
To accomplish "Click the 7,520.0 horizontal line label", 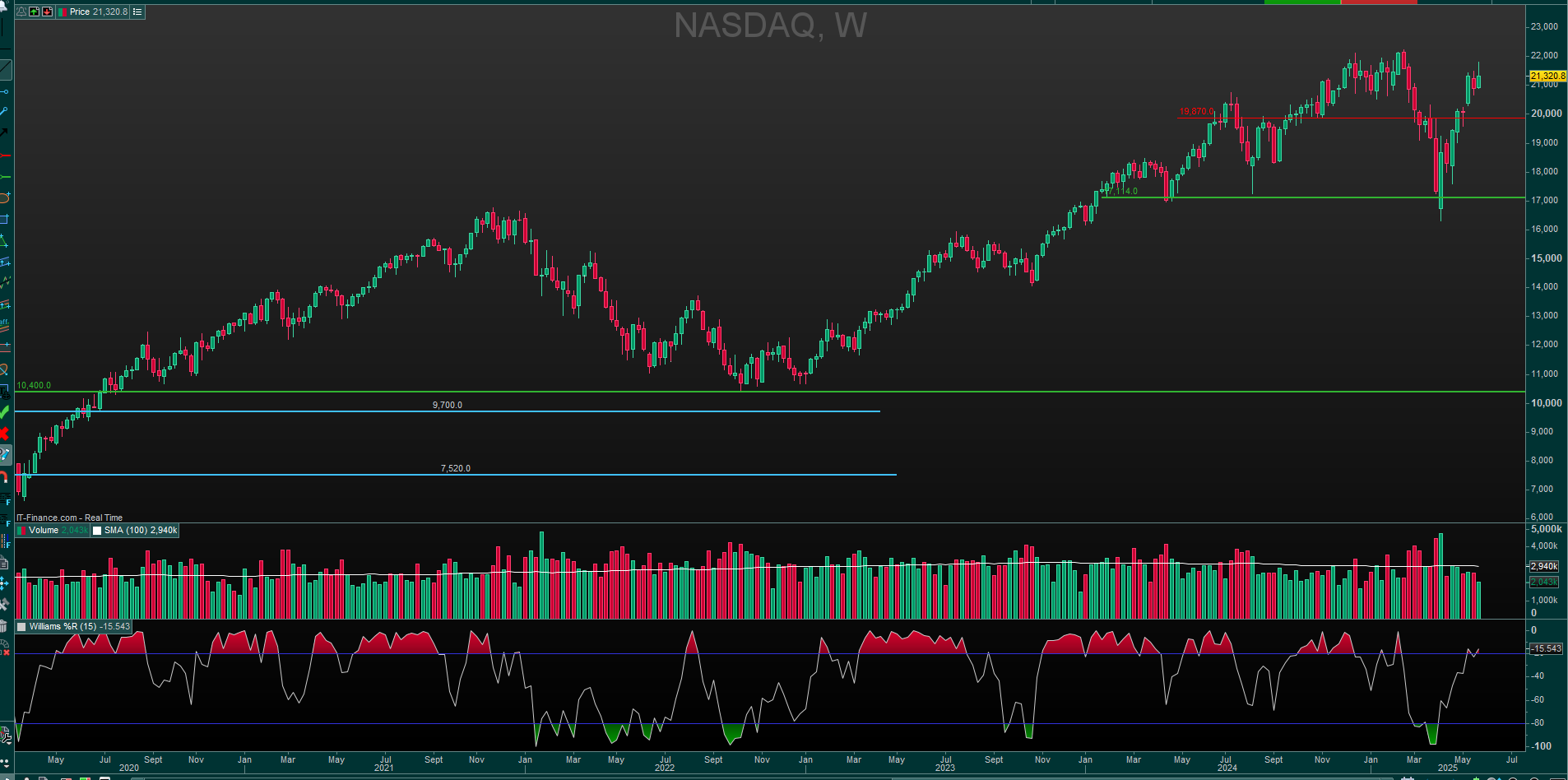I will point(456,468).
